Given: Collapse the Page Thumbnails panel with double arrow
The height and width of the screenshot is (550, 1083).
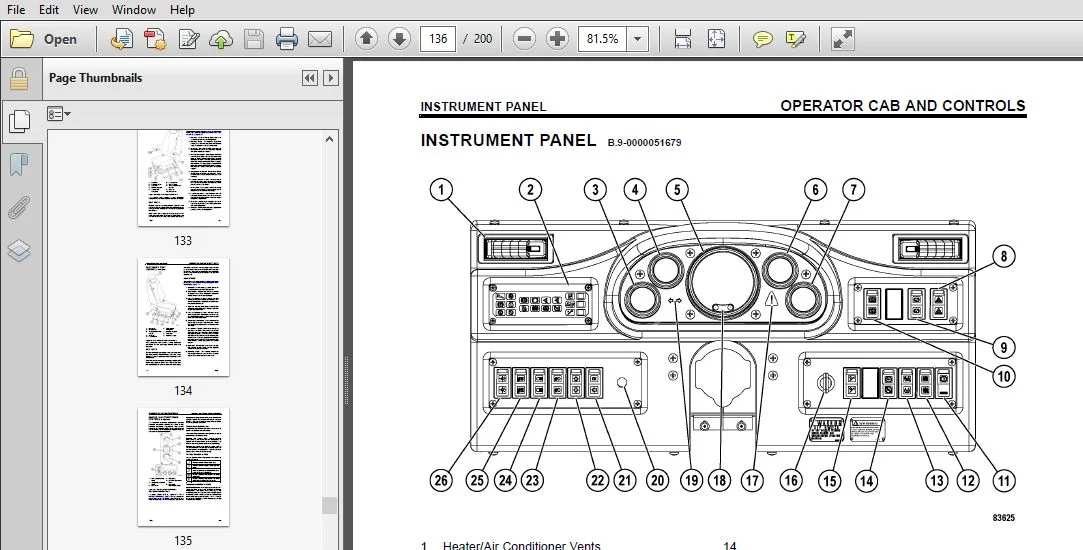Looking at the screenshot, I should (x=309, y=78).
